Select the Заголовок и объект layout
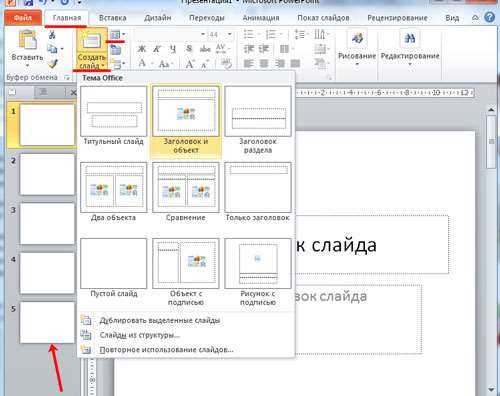 tap(186, 120)
